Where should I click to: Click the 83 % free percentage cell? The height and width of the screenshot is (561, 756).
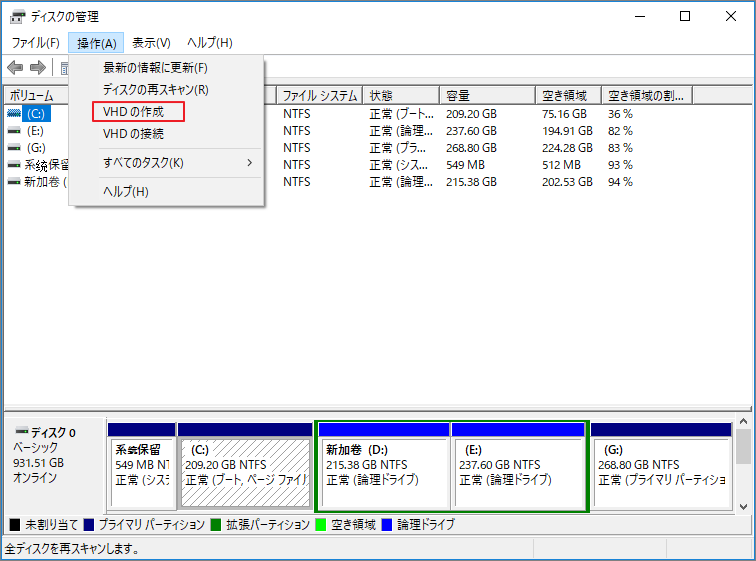tap(620, 147)
